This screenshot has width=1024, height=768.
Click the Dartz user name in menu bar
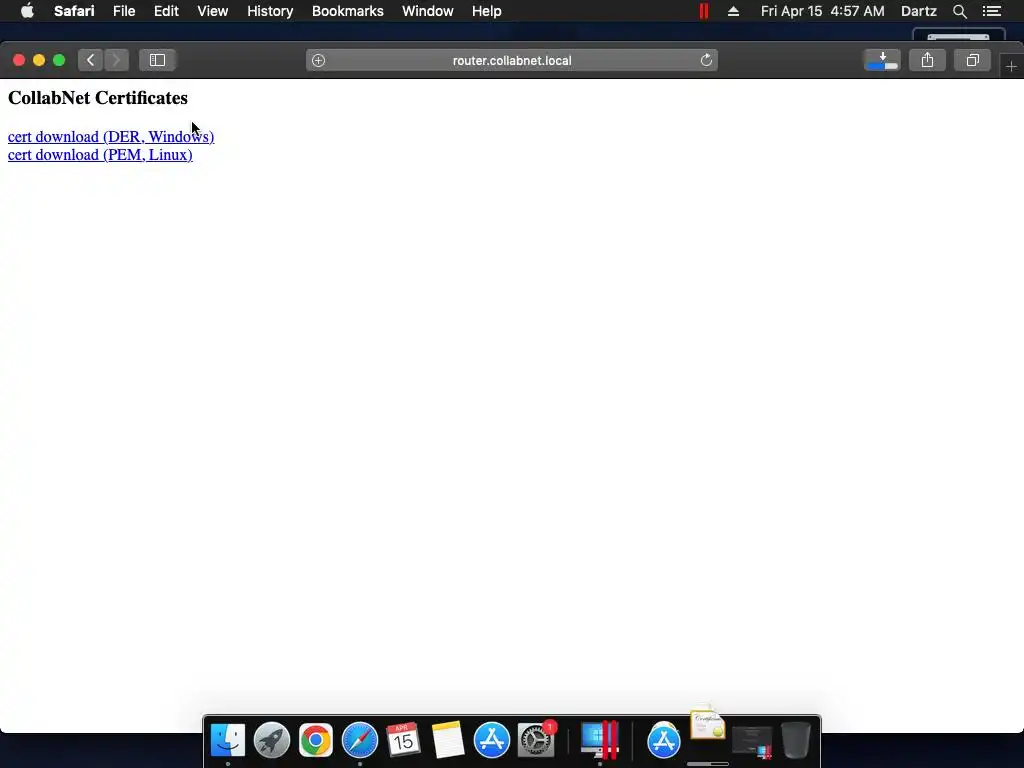click(x=918, y=11)
